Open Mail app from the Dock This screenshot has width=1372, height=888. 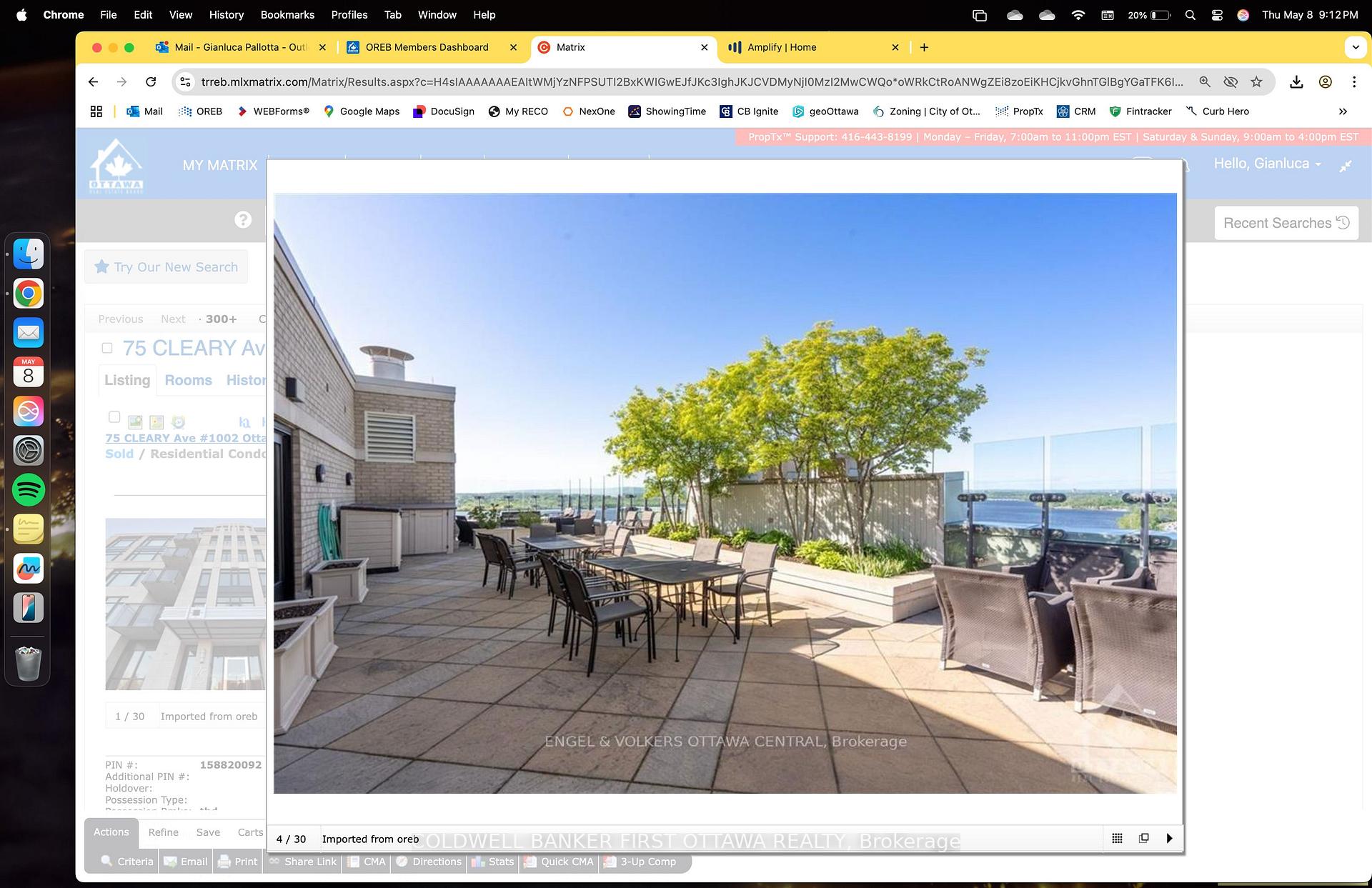tap(29, 332)
